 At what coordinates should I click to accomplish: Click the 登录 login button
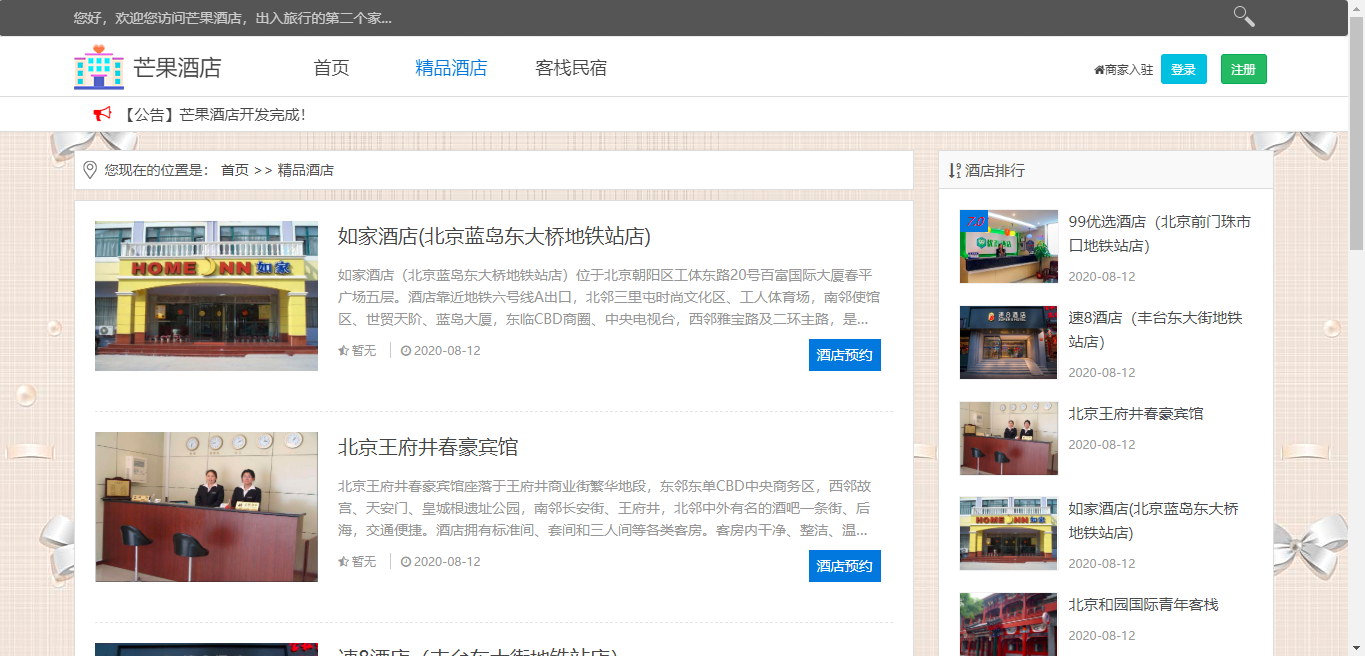click(1184, 69)
